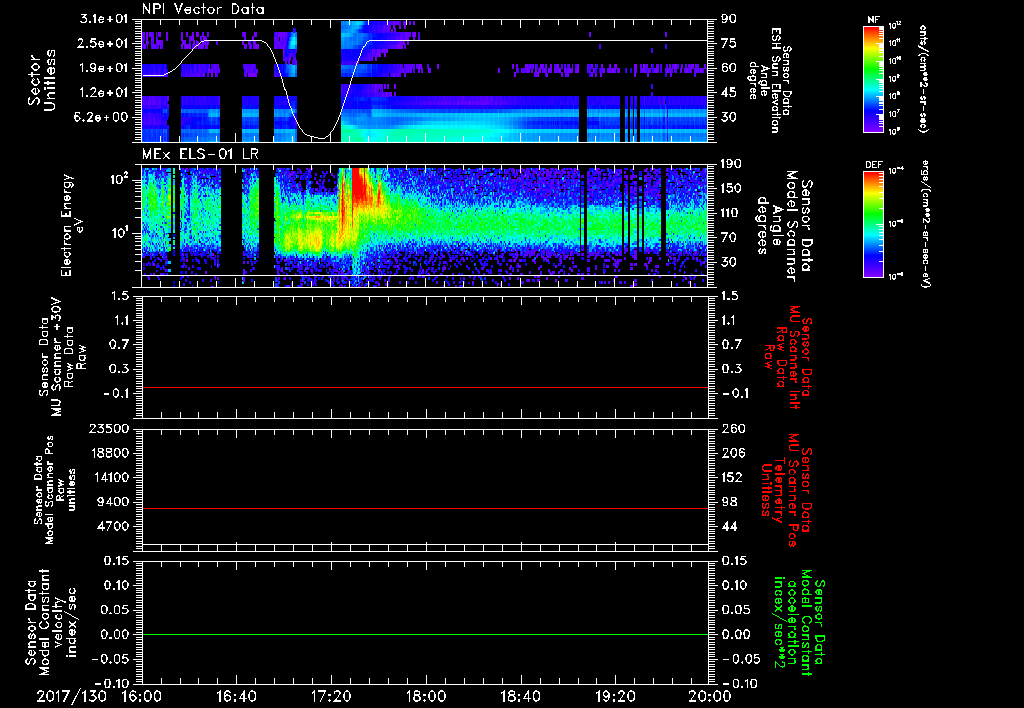Screen dimensions: 1024x708
Task: Click the "Model Scanner Pos Raw unitless" title
Action: (55, 490)
